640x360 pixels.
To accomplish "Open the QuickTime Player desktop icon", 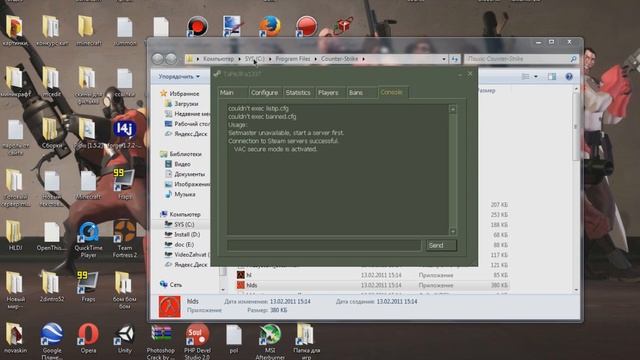I will [88, 240].
